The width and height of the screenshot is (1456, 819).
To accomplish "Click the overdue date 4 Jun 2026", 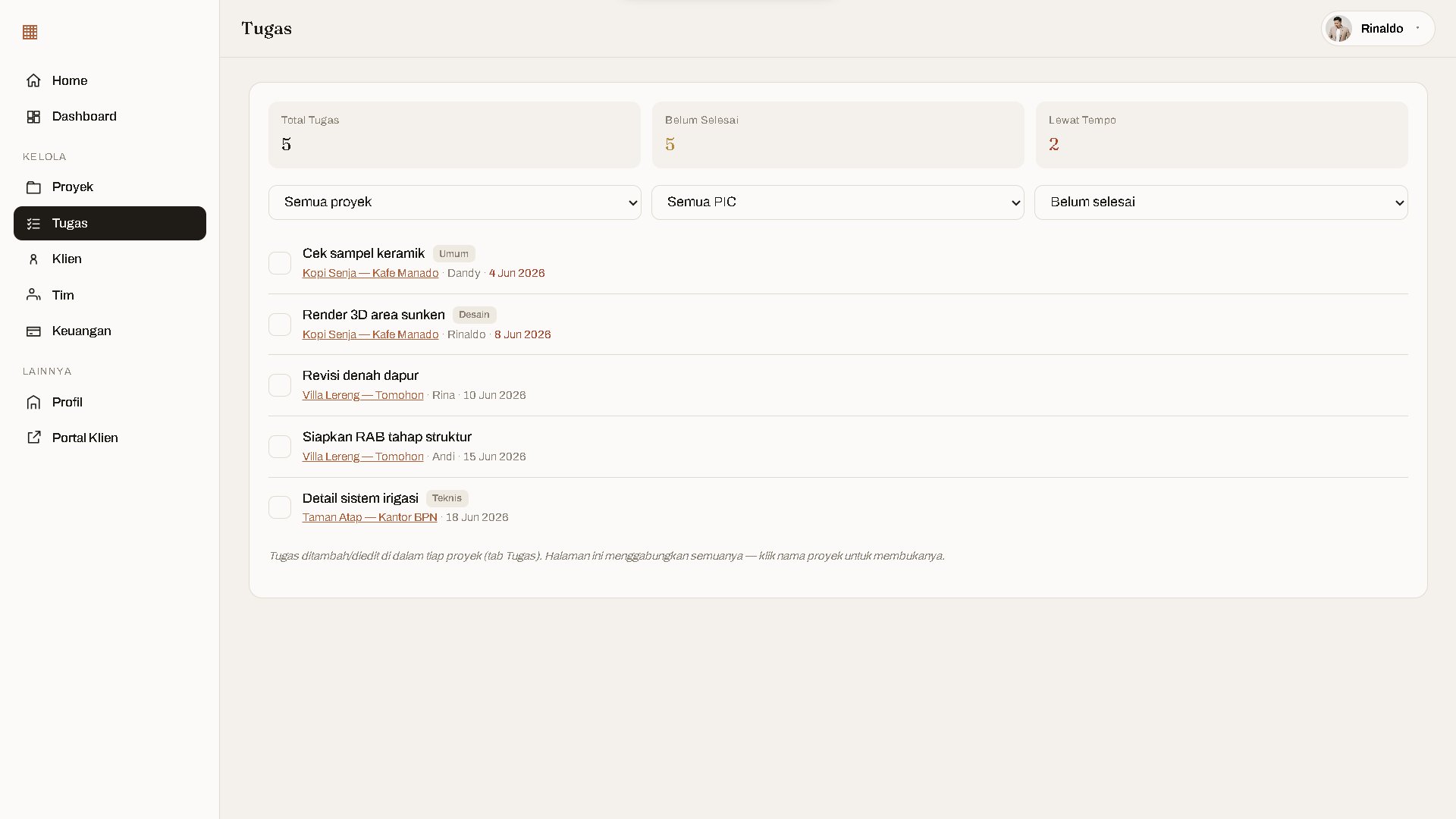I will tap(516, 273).
